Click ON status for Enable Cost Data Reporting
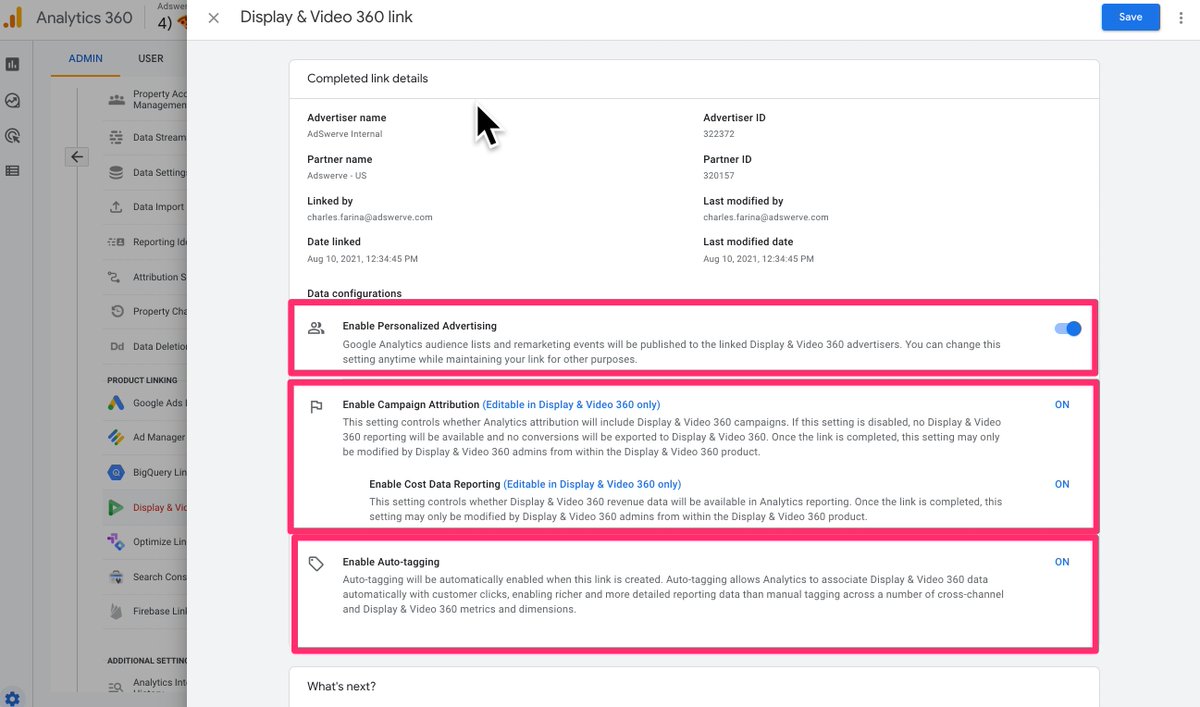Screen dimensions: 1200x707 click(x=1062, y=484)
